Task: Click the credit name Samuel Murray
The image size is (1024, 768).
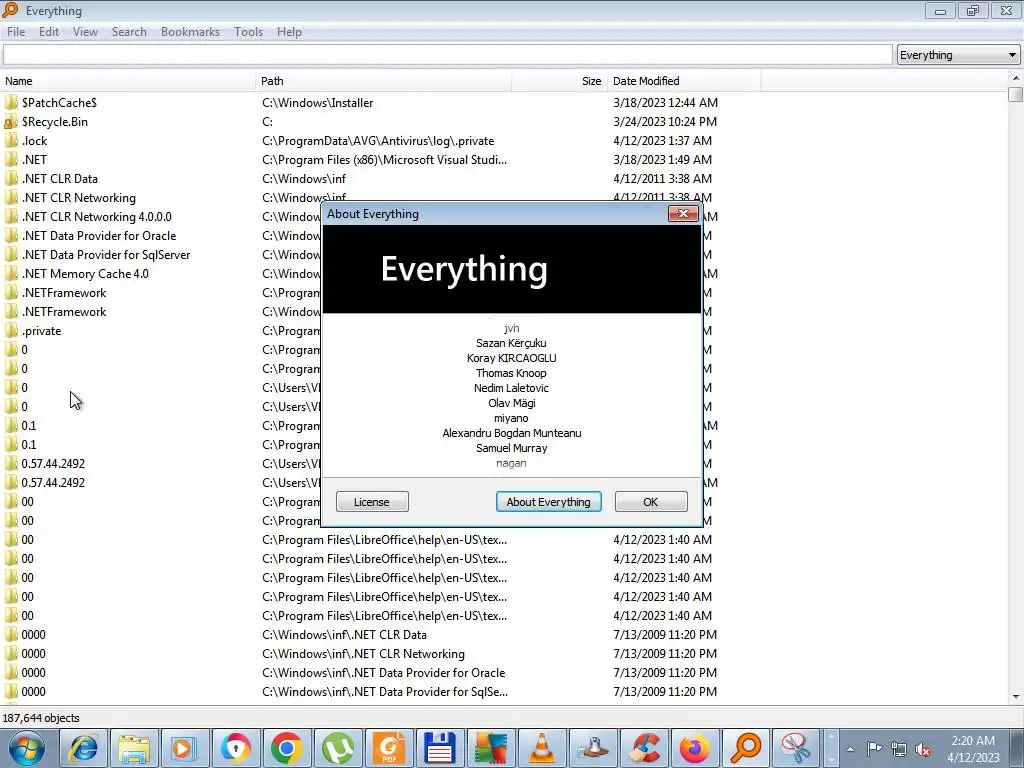Action: 511,448
